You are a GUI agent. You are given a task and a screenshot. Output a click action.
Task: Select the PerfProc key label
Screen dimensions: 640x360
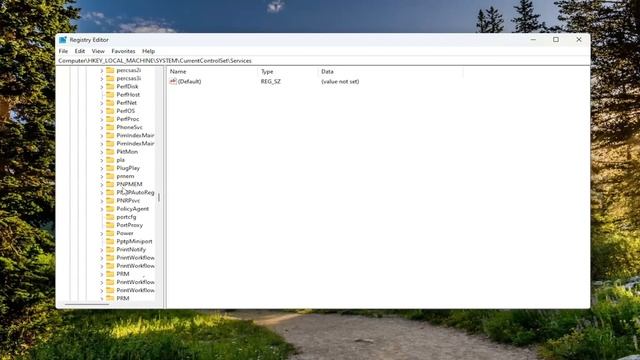(128, 119)
